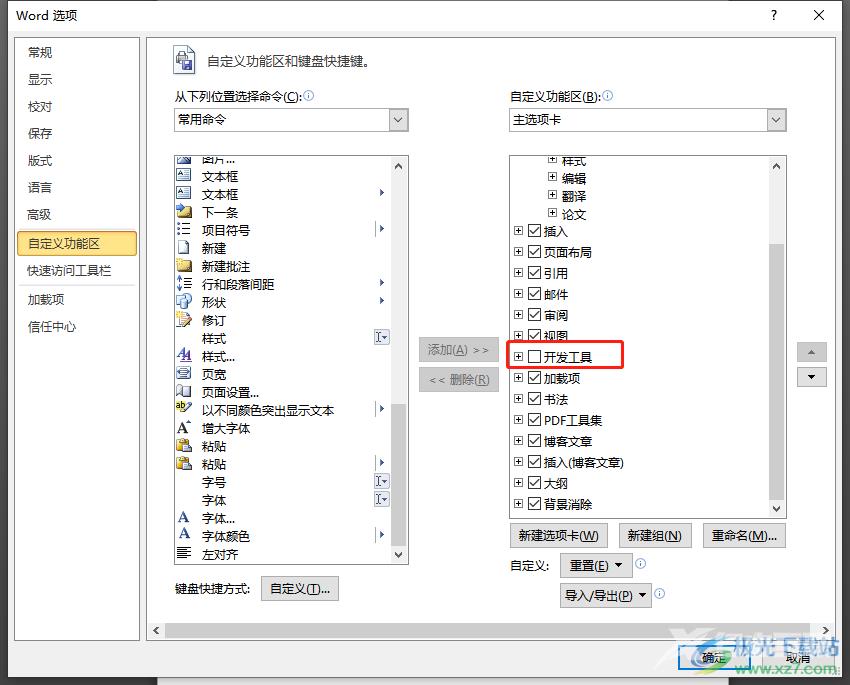Click the 添加(A) >> button
The image size is (850, 685).
tap(459, 350)
